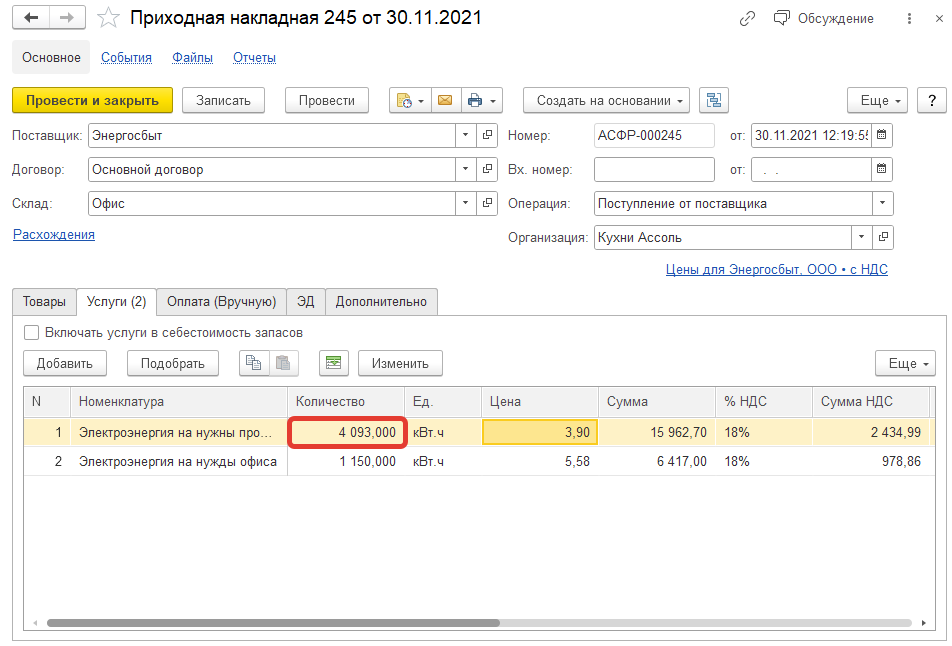Click horizontal scrollbar of services table
Image resolution: width=952 pixels, height=646 pixels.
(273, 623)
